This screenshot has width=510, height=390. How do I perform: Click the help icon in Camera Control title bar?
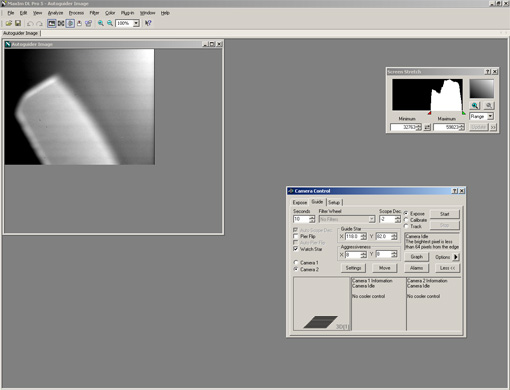pos(455,191)
